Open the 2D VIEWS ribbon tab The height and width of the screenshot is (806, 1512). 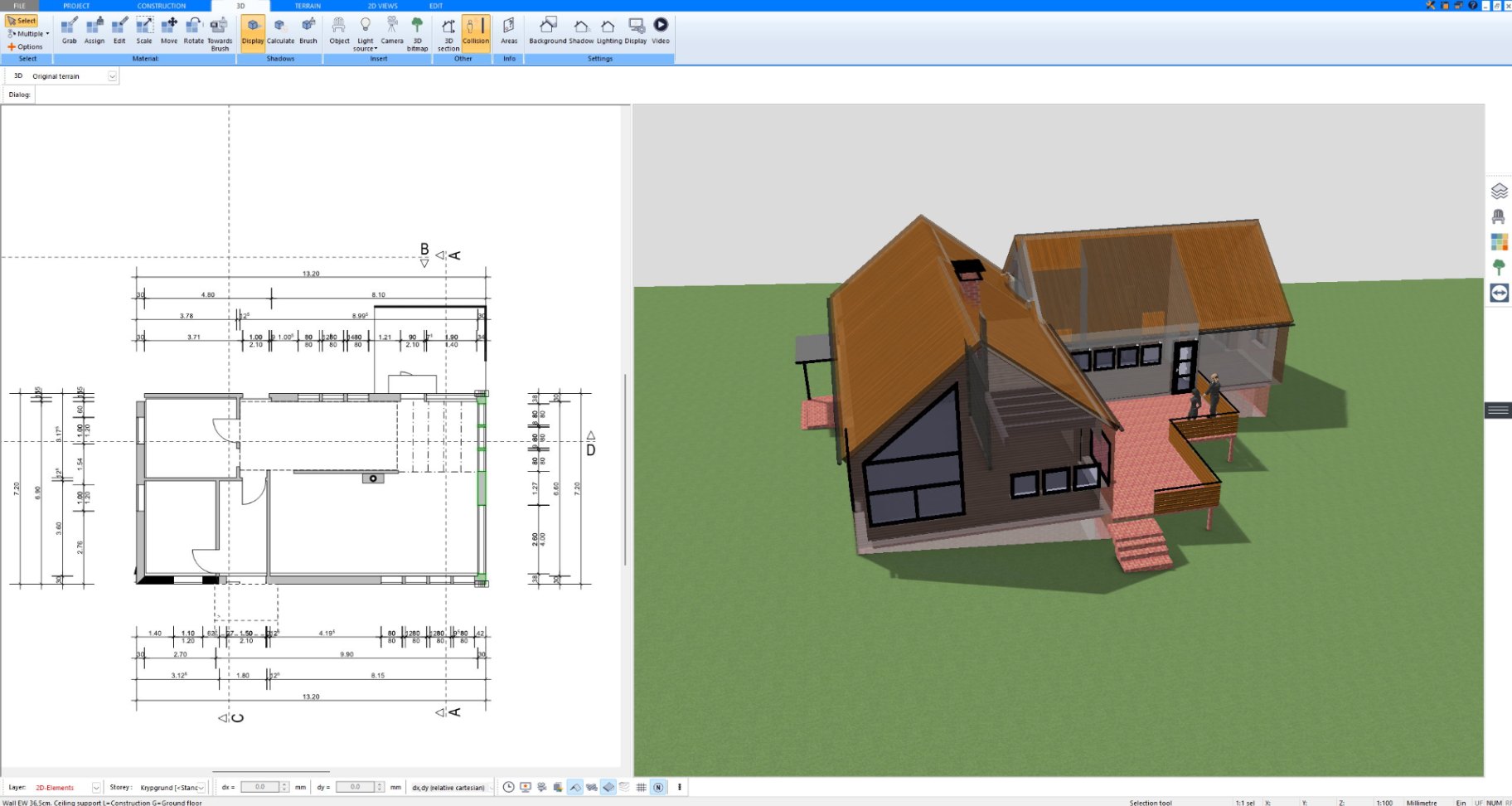pyautogui.click(x=383, y=6)
